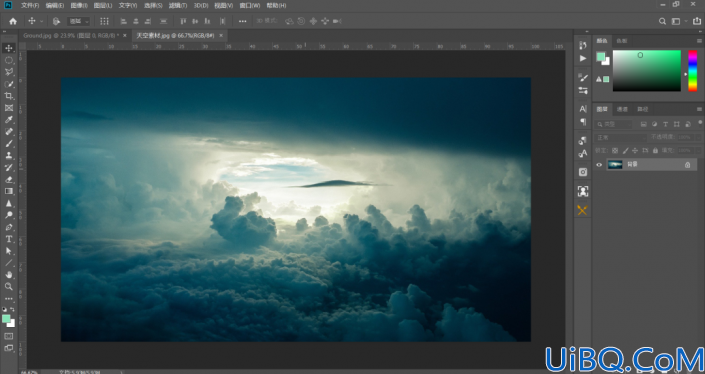The width and height of the screenshot is (705, 374).
Task: Open the 窗口(W) menu
Action: pos(250,5)
